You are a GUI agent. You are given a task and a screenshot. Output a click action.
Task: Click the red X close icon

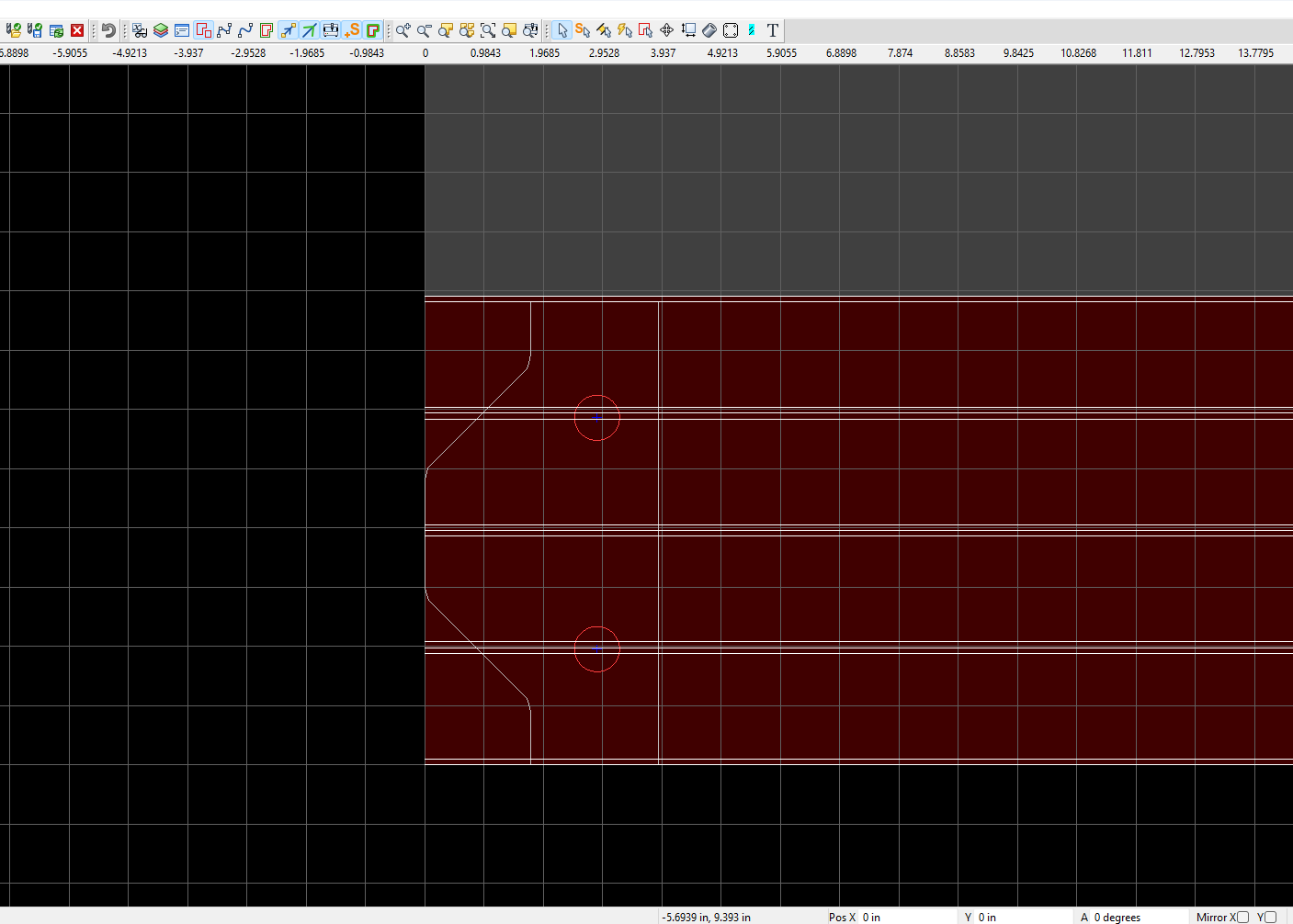click(x=77, y=30)
